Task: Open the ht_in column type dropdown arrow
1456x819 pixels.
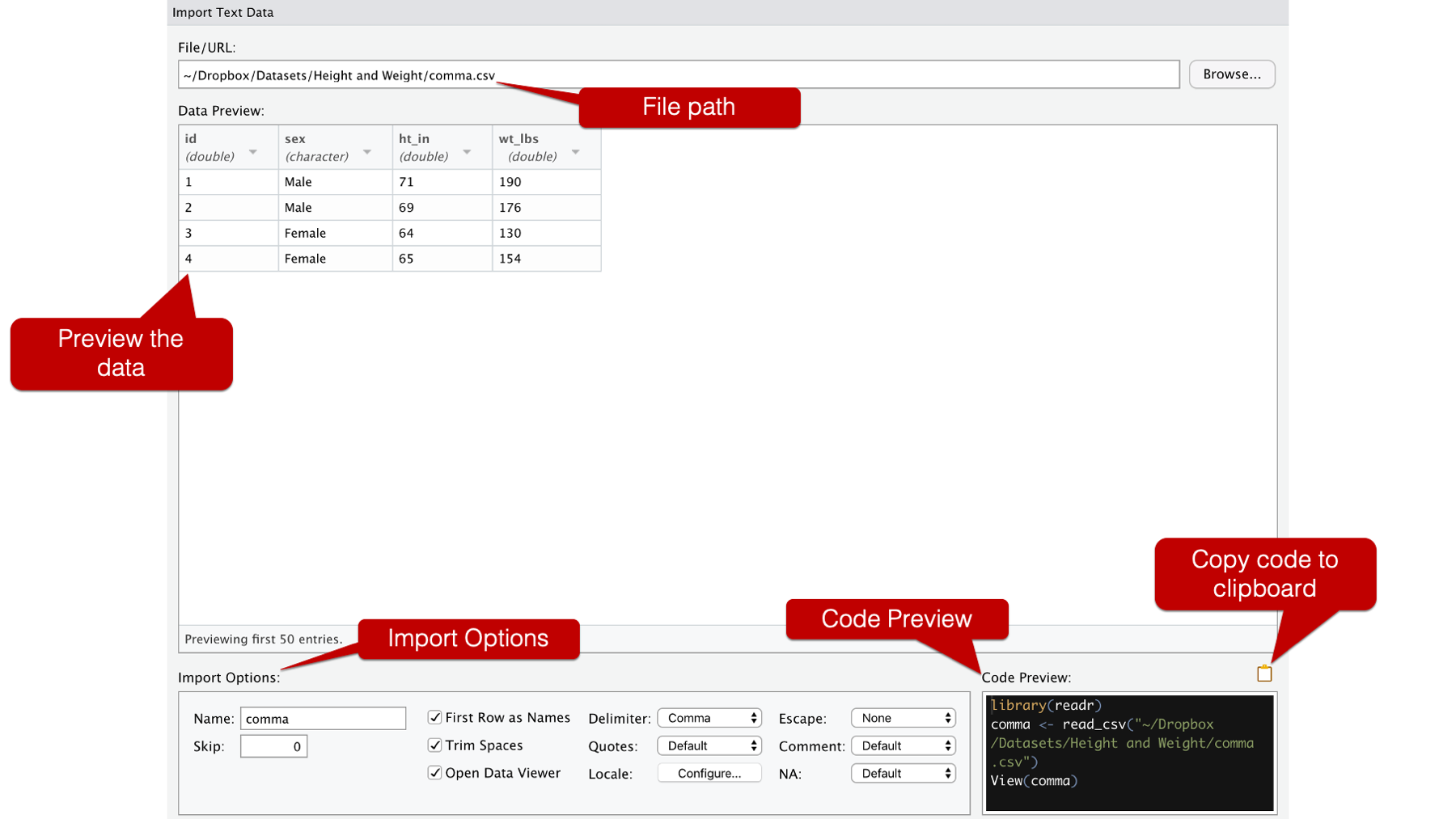Action: [x=467, y=152]
